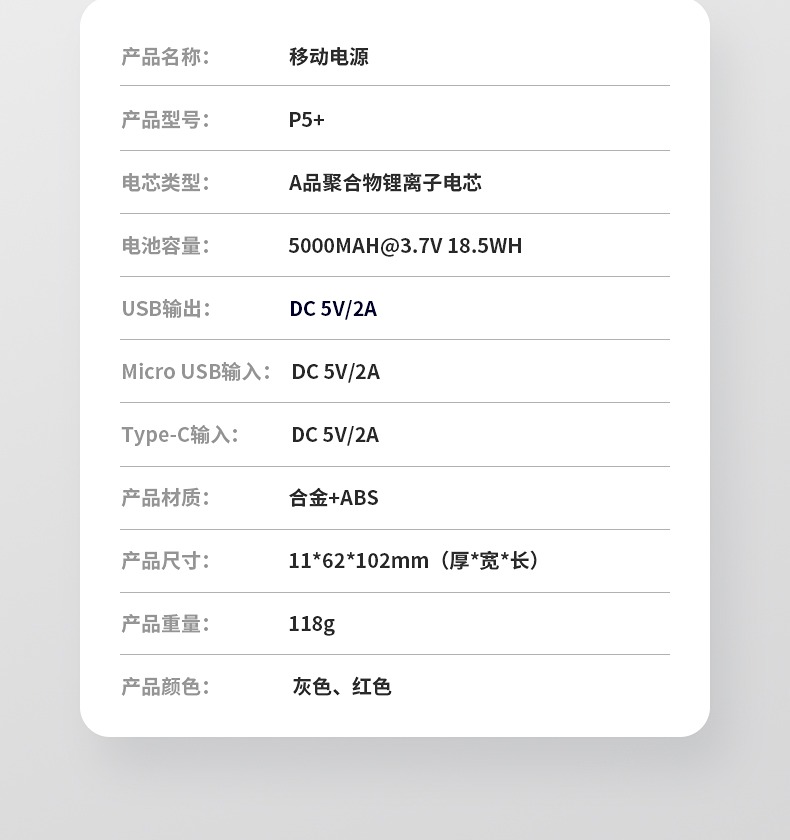Viewport: 790px width, 840px height.
Task: Click the USB输出 label
Action: tap(166, 309)
